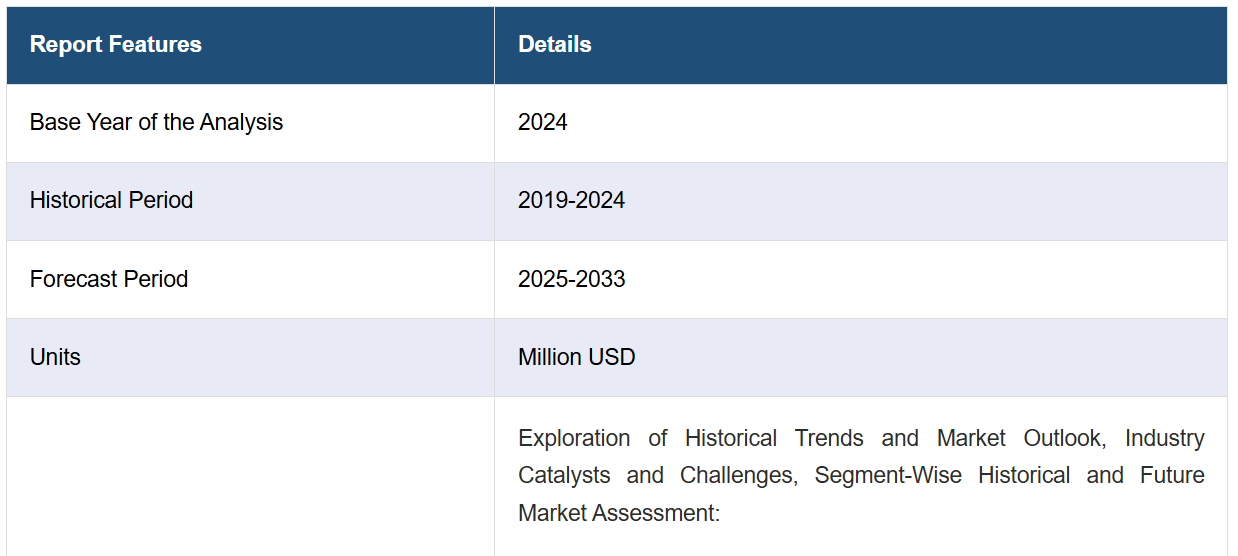The width and height of the screenshot is (1238, 556).
Task: Click the "Market Assessment:" text line
Action: click(x=619, y=514)
